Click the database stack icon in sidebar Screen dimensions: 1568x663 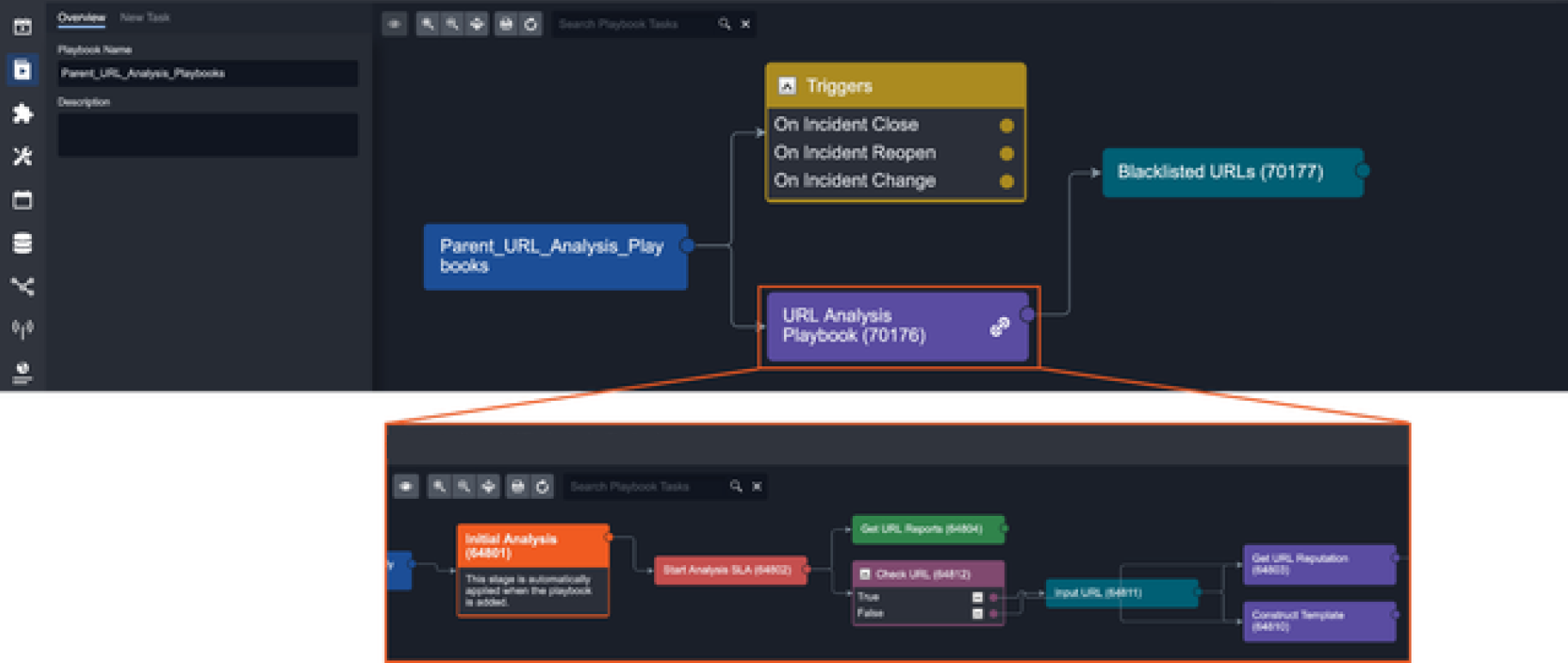(x=22, y=243)
